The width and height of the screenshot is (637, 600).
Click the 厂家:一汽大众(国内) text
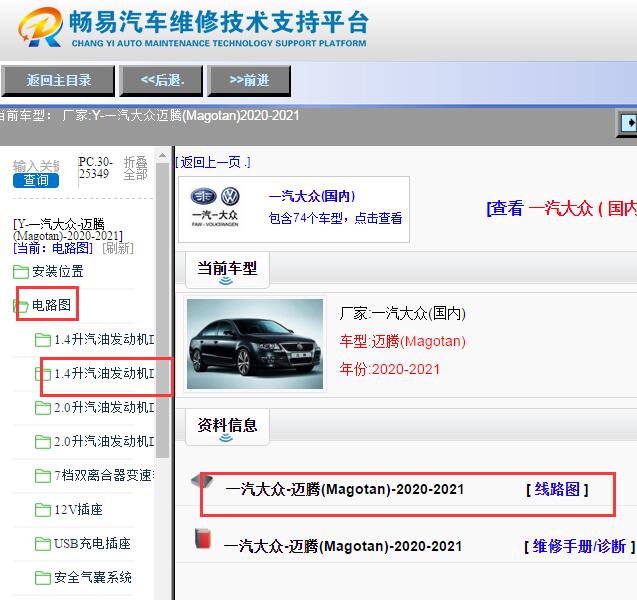402,313
